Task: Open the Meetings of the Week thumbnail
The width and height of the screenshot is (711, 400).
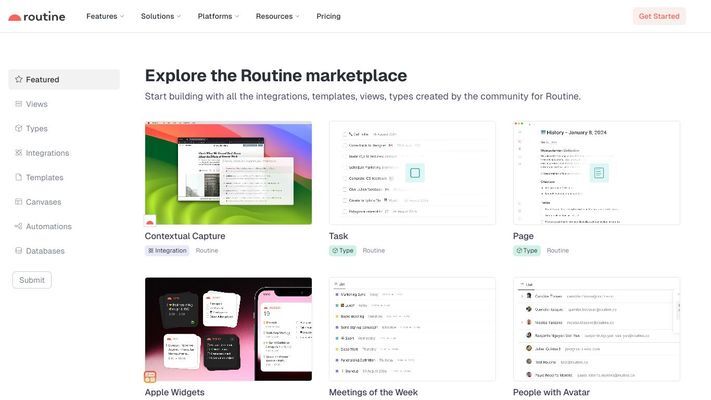Action: [412, 329]
